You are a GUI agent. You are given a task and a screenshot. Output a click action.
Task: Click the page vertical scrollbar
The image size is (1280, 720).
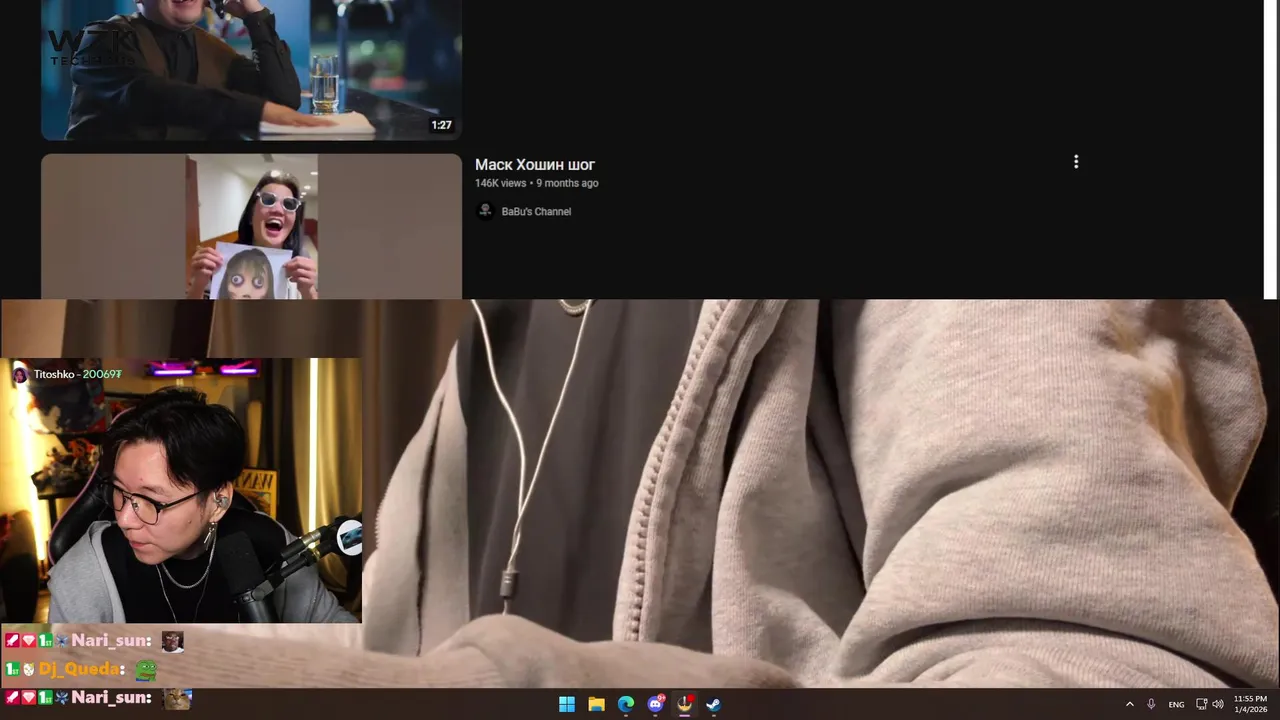[1270, 148]
